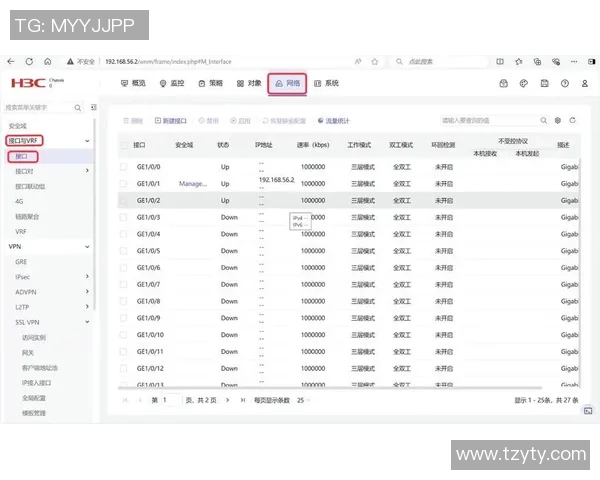This screenshot has height=480, width=600.
Task: Refresh the interface table list
Action: (x=572, y=120)
